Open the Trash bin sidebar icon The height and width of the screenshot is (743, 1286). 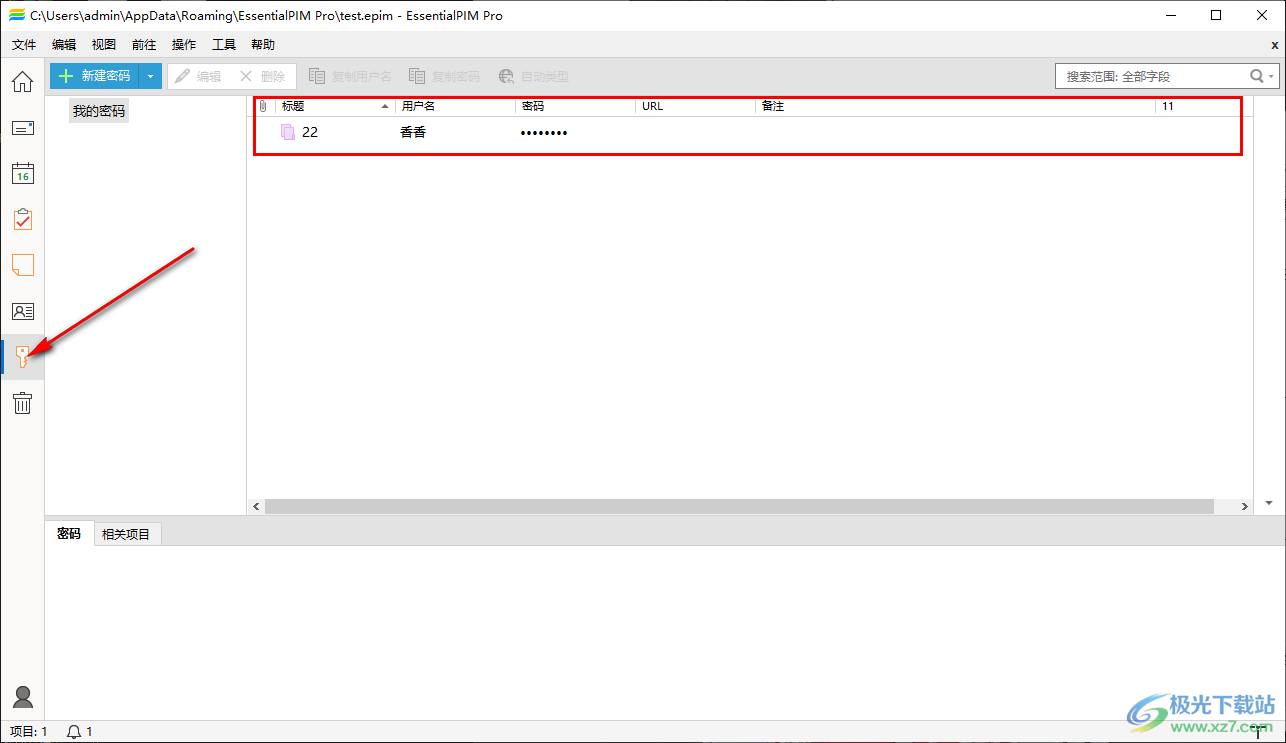(x=22, y=403)
